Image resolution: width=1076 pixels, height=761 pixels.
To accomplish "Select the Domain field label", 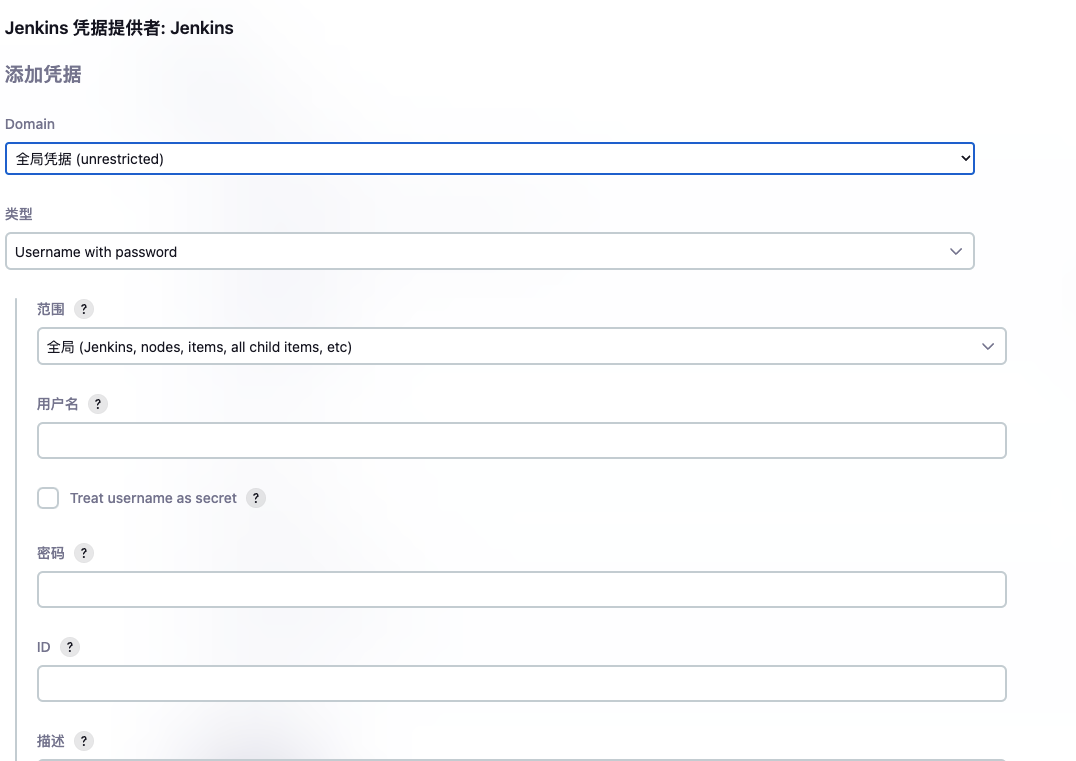I will click(30, 124).
